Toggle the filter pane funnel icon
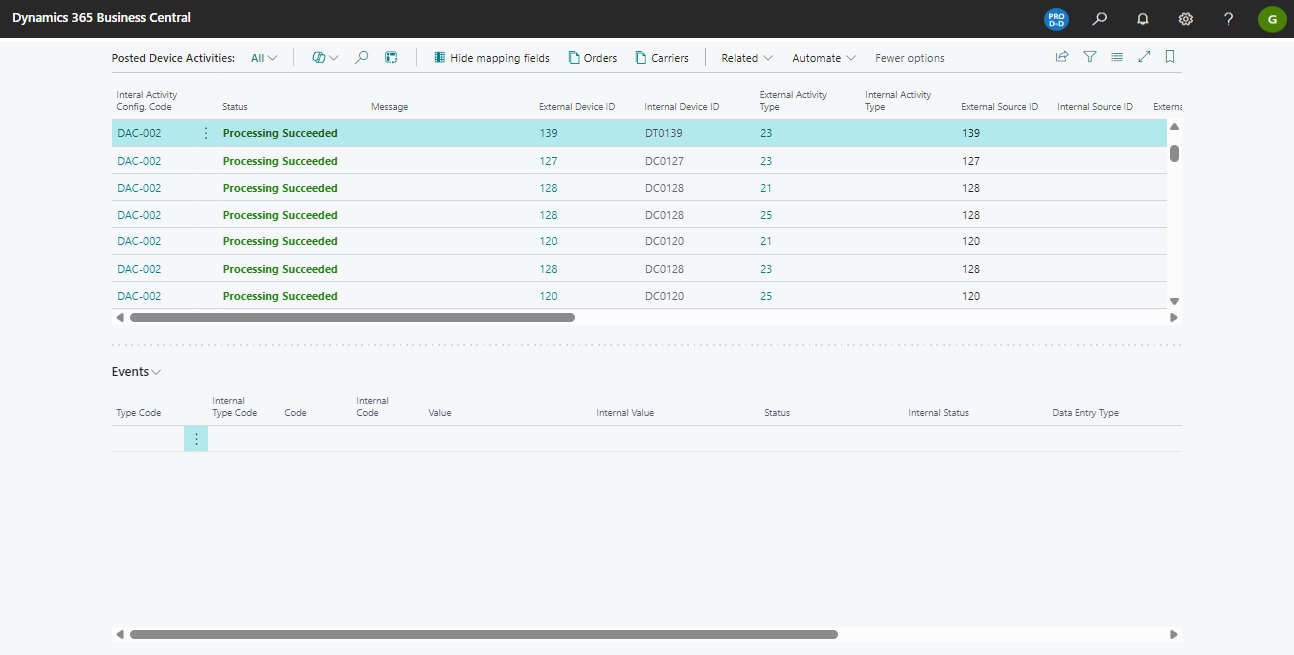The height and width of the screenshot is (655, 1294). point(1090,57)
